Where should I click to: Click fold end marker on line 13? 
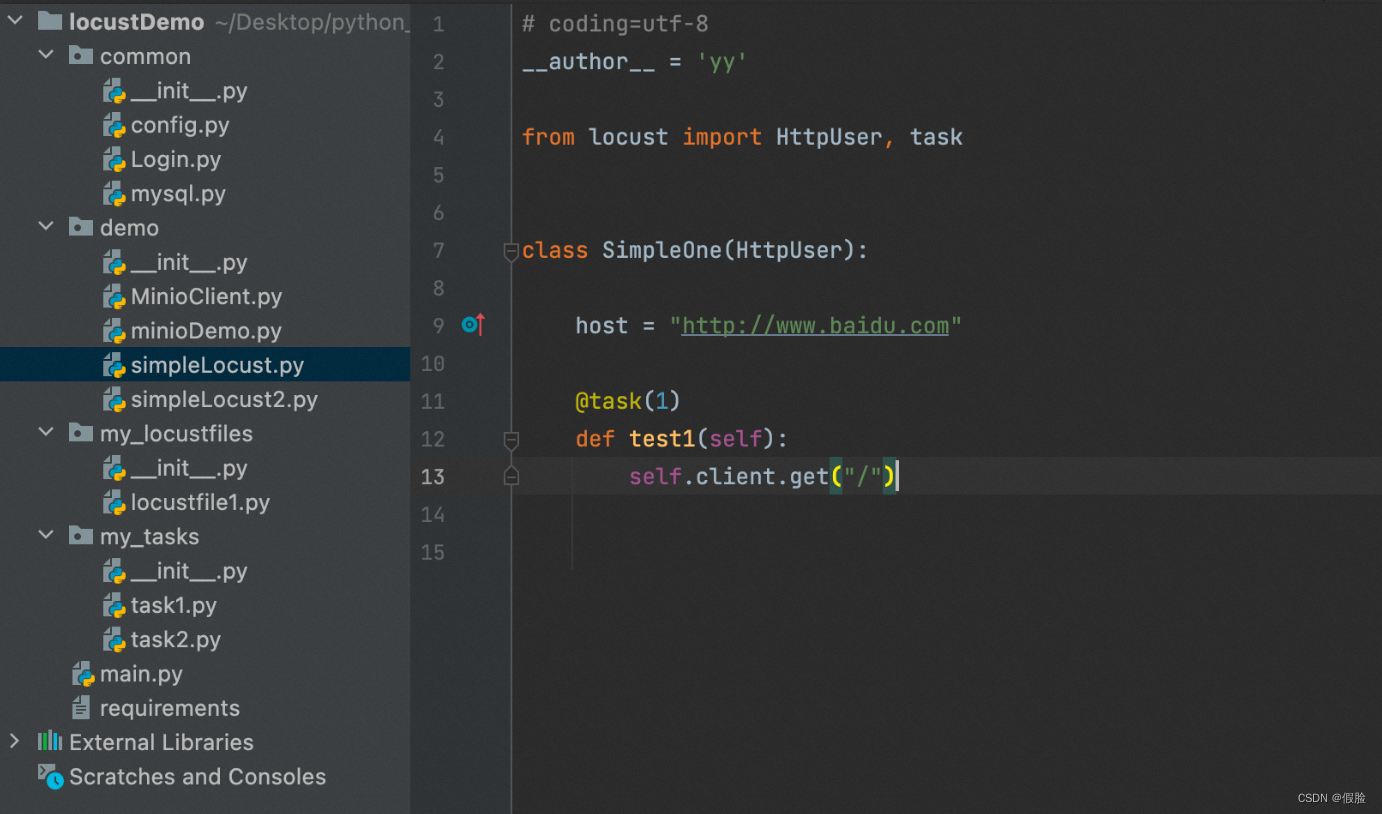point(511,476)
